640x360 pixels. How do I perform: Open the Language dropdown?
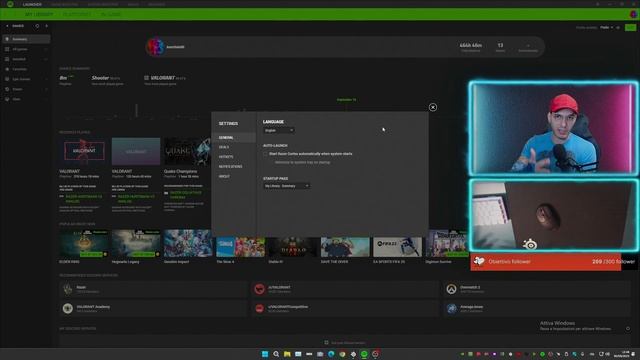pos(279,130)
